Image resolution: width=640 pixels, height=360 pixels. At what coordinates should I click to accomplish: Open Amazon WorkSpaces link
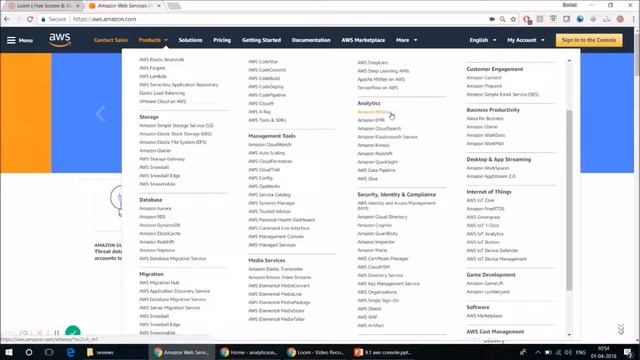coord(488,168)
